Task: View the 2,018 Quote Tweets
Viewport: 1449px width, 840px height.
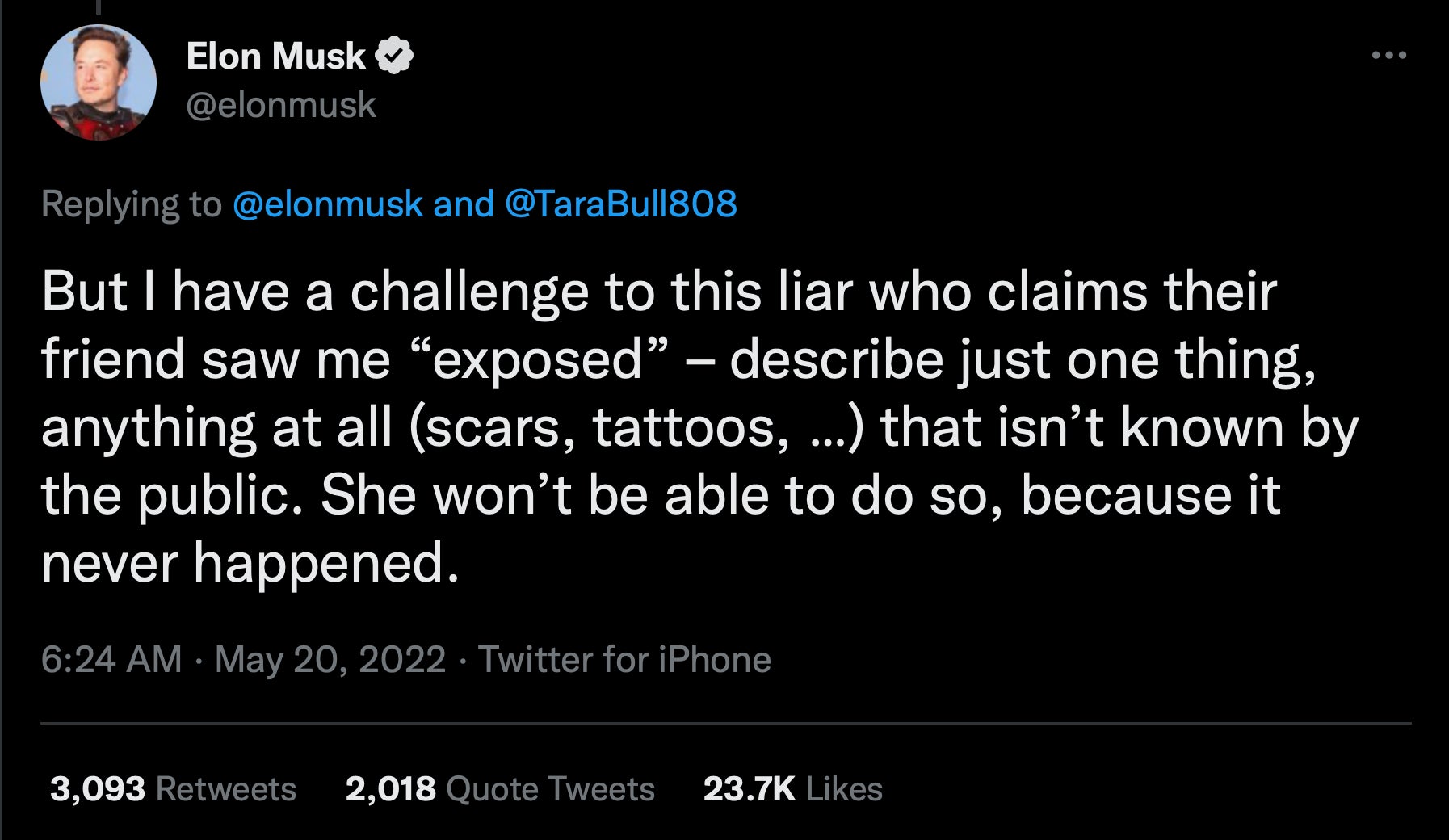Action: (x=498, y=787)
